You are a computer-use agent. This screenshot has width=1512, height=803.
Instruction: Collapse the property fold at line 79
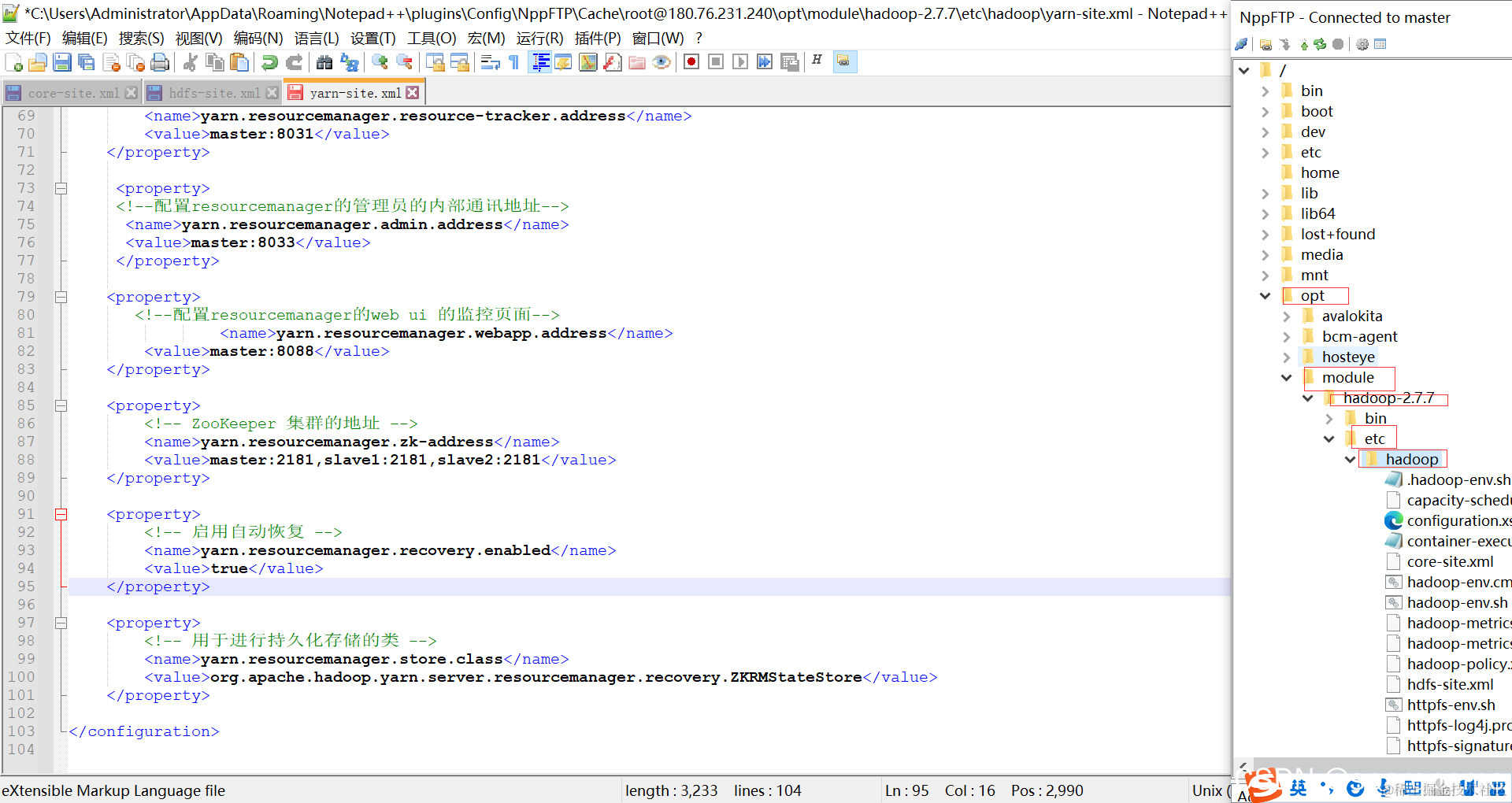click(x=61, y=297)
